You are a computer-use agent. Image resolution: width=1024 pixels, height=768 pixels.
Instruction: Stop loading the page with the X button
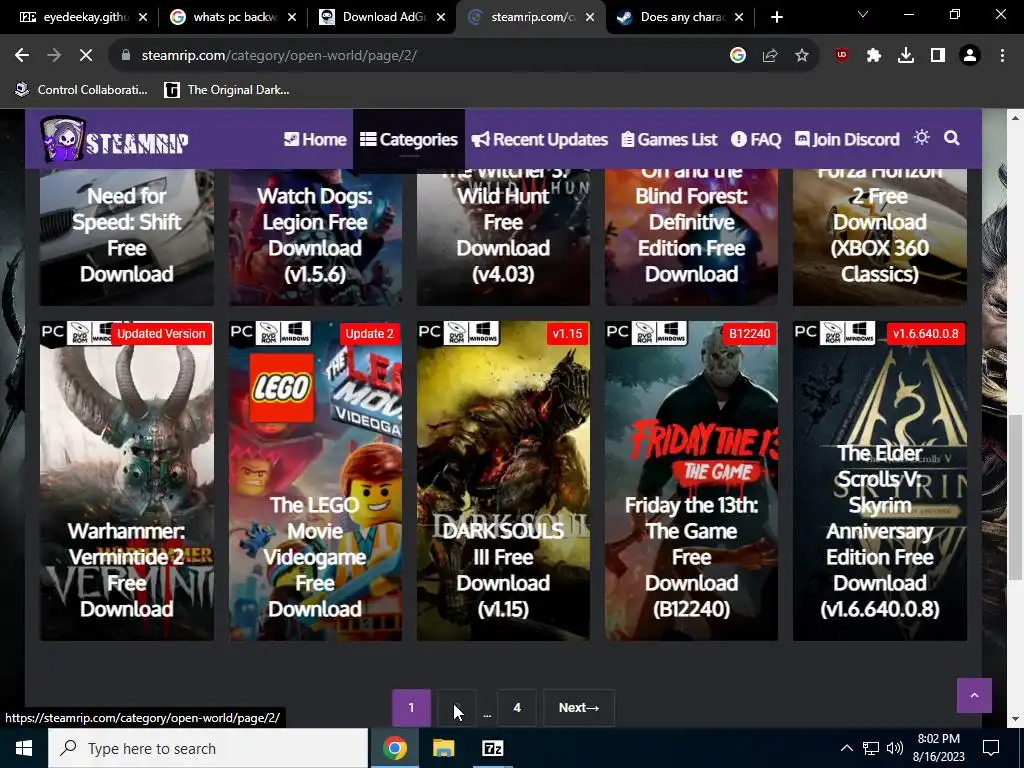point(86,56)
